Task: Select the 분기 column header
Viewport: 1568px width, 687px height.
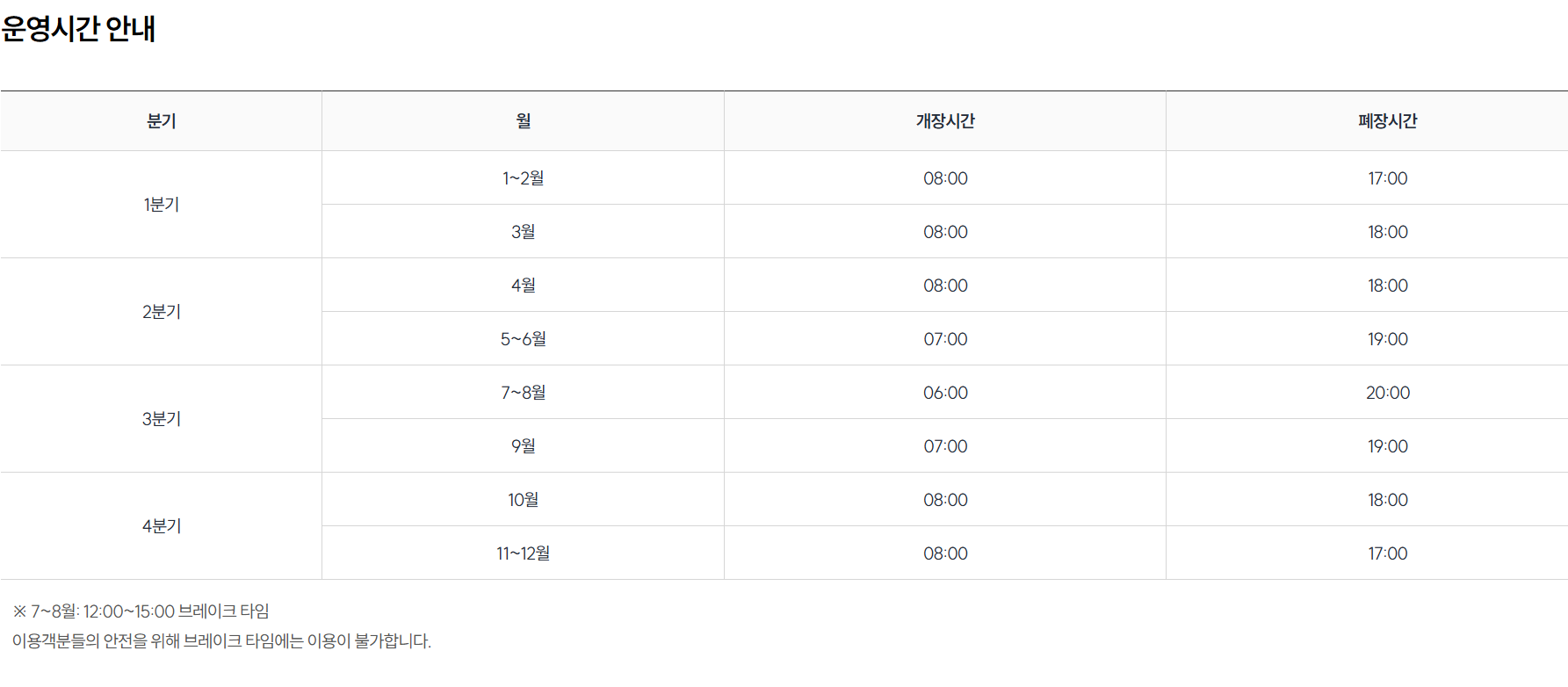Action: (x=162, y=121)
